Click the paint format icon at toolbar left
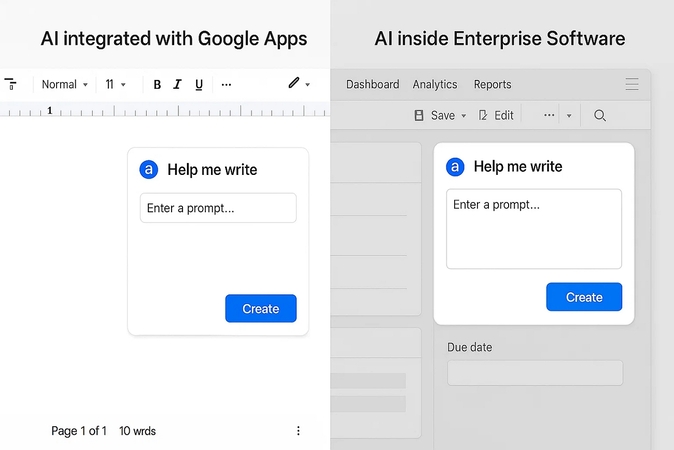Screen dimensions: 674x450 pos(11,85)
